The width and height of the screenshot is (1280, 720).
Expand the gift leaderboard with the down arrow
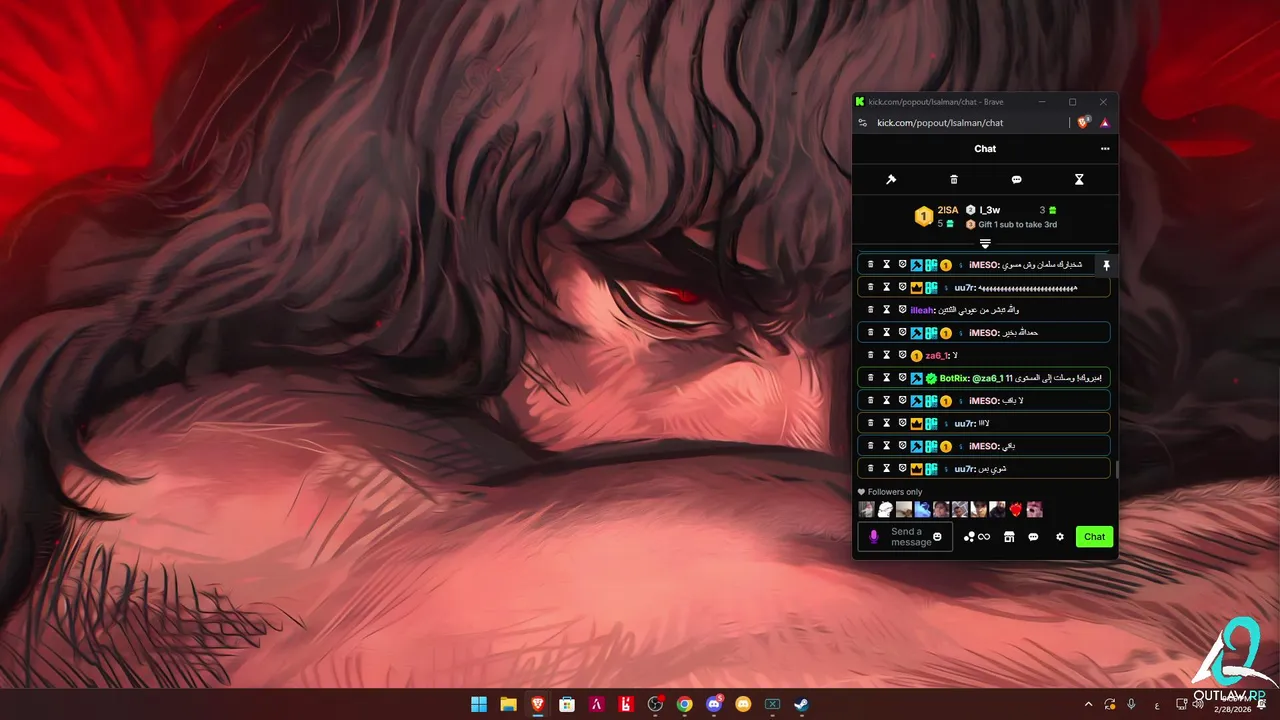tap(985, 244)
